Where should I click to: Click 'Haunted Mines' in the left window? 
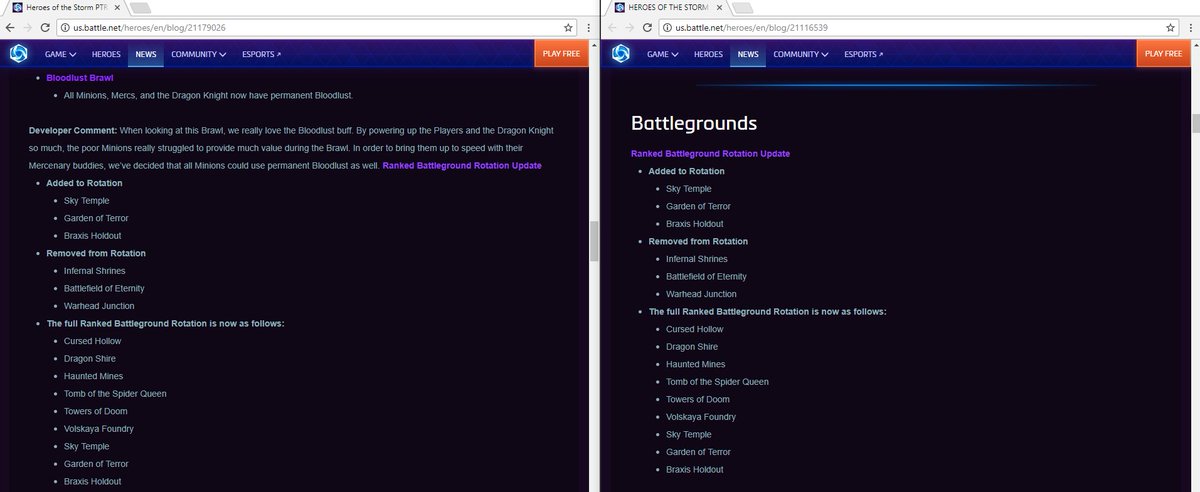[93, 376]
